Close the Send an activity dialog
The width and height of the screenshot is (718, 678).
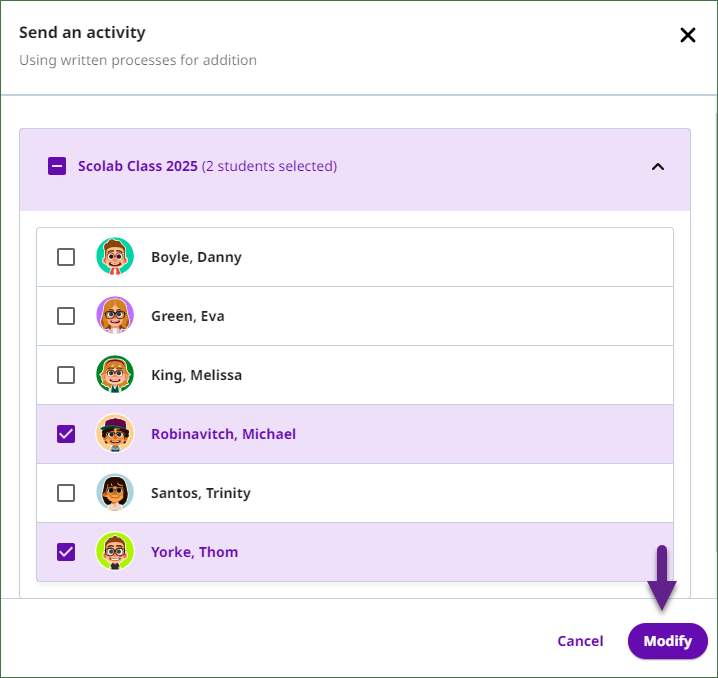(x=688, y=35)
